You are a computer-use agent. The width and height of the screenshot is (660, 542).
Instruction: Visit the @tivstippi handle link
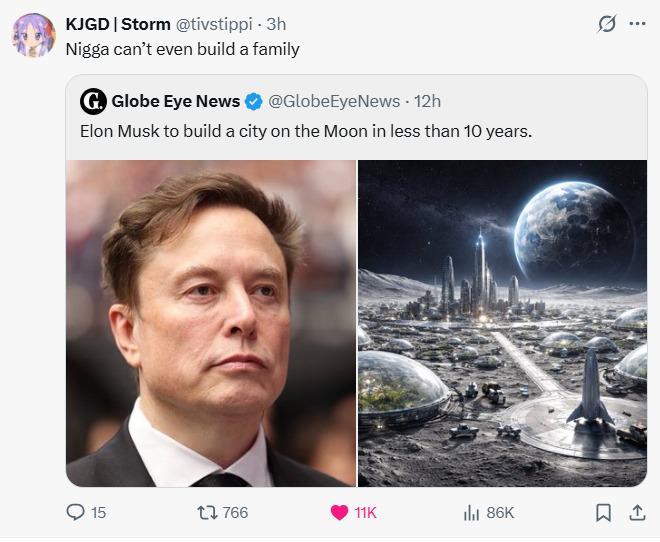[x=217, y=24]
